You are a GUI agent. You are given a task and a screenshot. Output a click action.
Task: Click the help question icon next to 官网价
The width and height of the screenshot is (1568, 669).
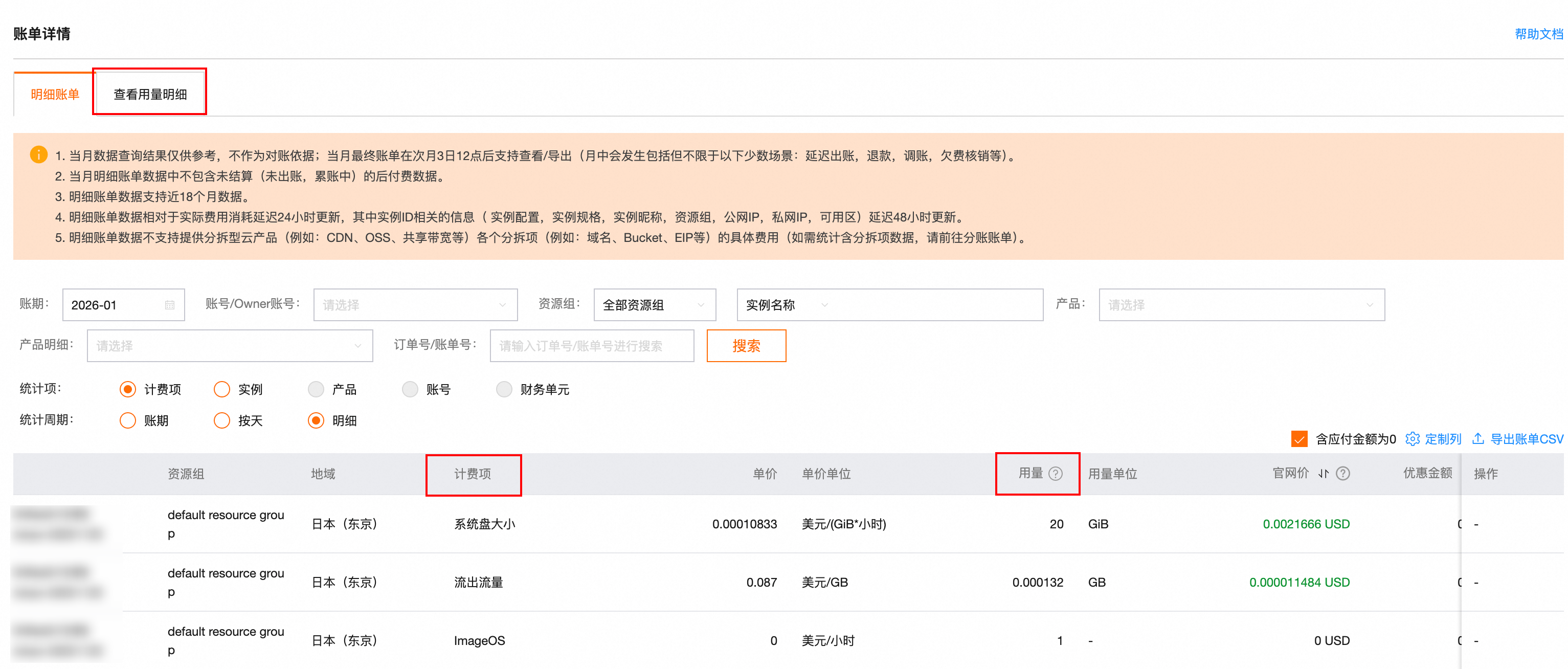click(x=1343, y=474)
